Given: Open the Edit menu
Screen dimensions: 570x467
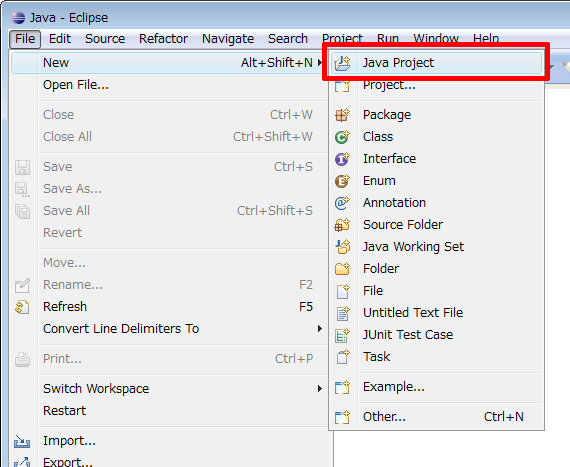Looking at the screenshot, I should coord(60,39).
